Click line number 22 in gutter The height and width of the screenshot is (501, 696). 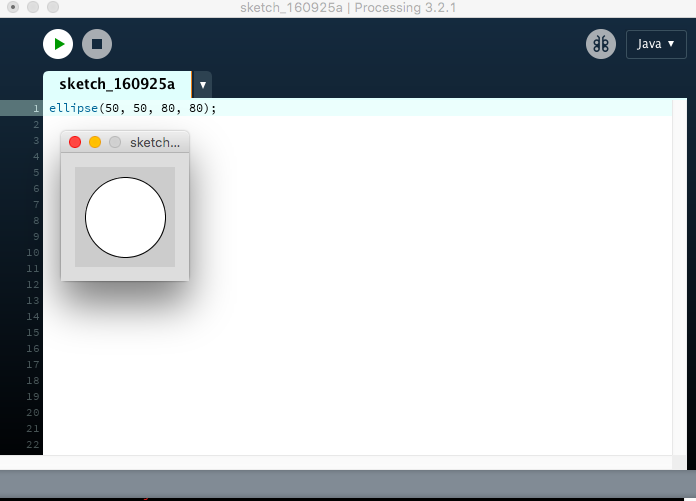33,445
